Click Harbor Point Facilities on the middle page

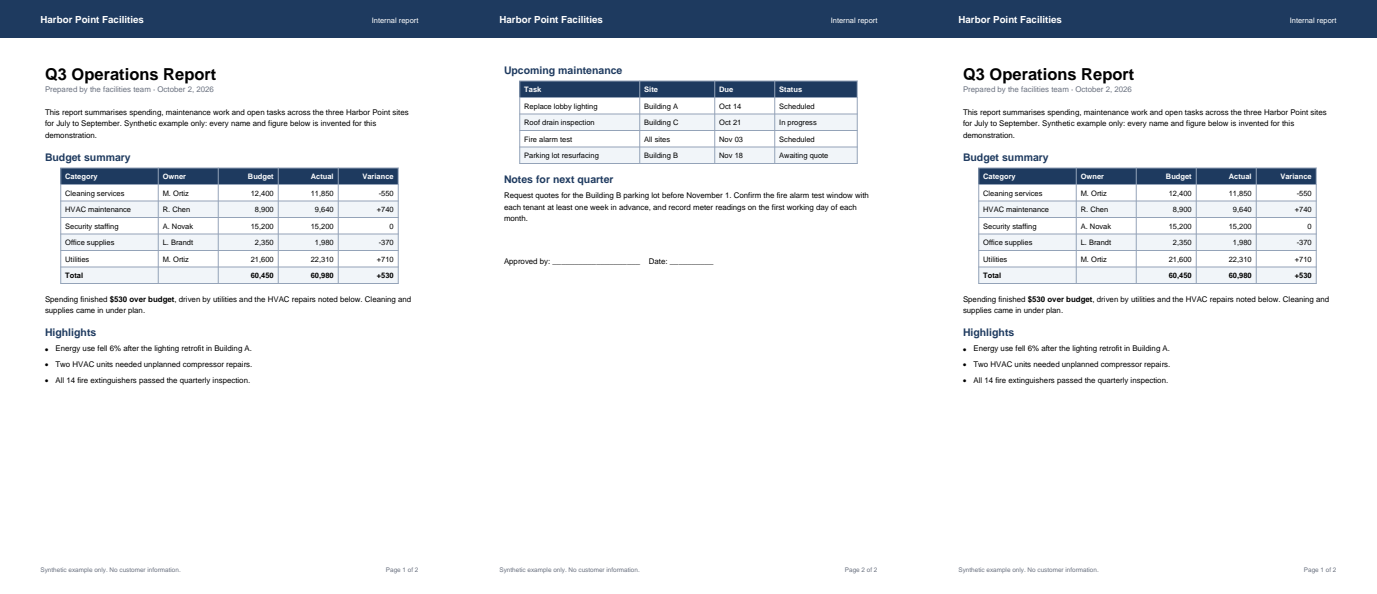pyautogui.click(x=551, y=19)
